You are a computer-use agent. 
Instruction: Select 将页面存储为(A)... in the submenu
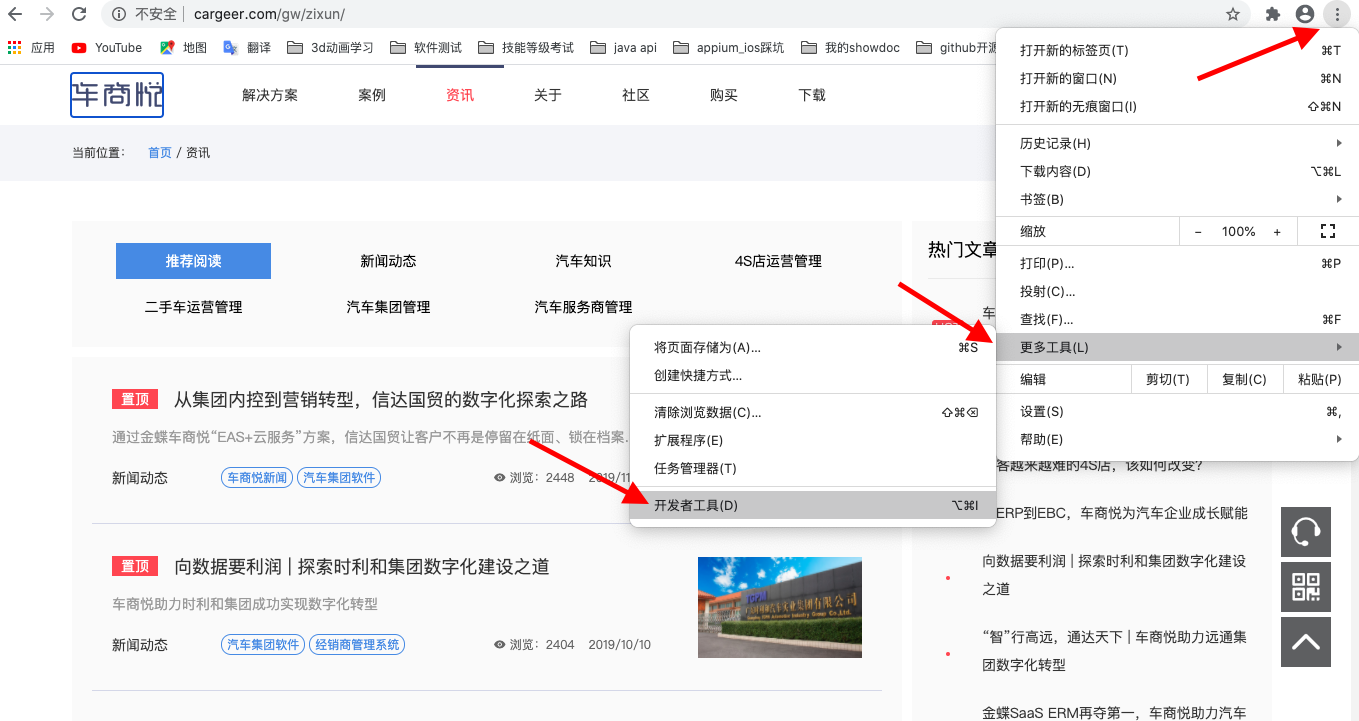813,347
